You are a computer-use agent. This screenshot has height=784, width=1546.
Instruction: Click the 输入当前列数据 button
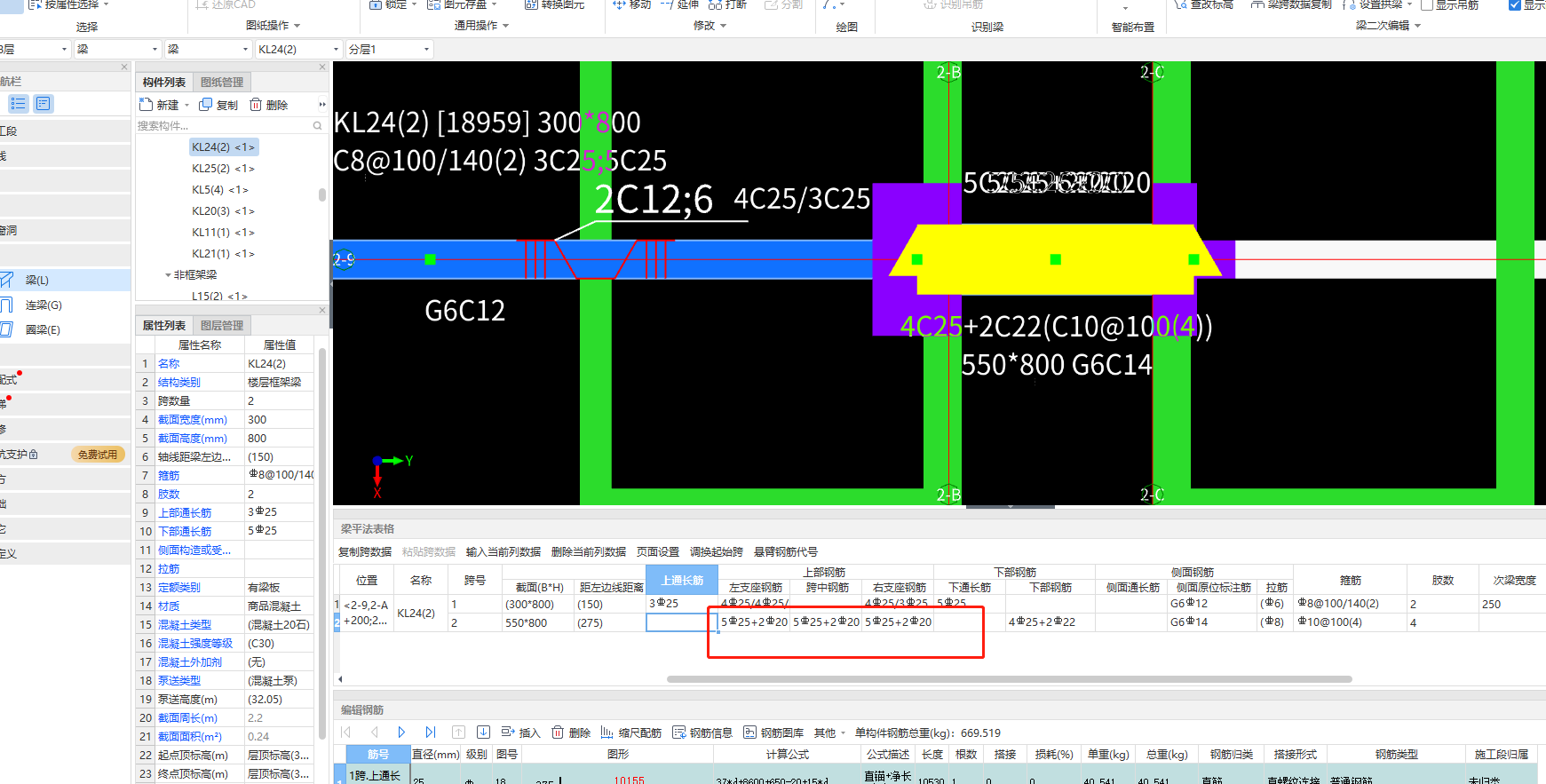point(503,551)
